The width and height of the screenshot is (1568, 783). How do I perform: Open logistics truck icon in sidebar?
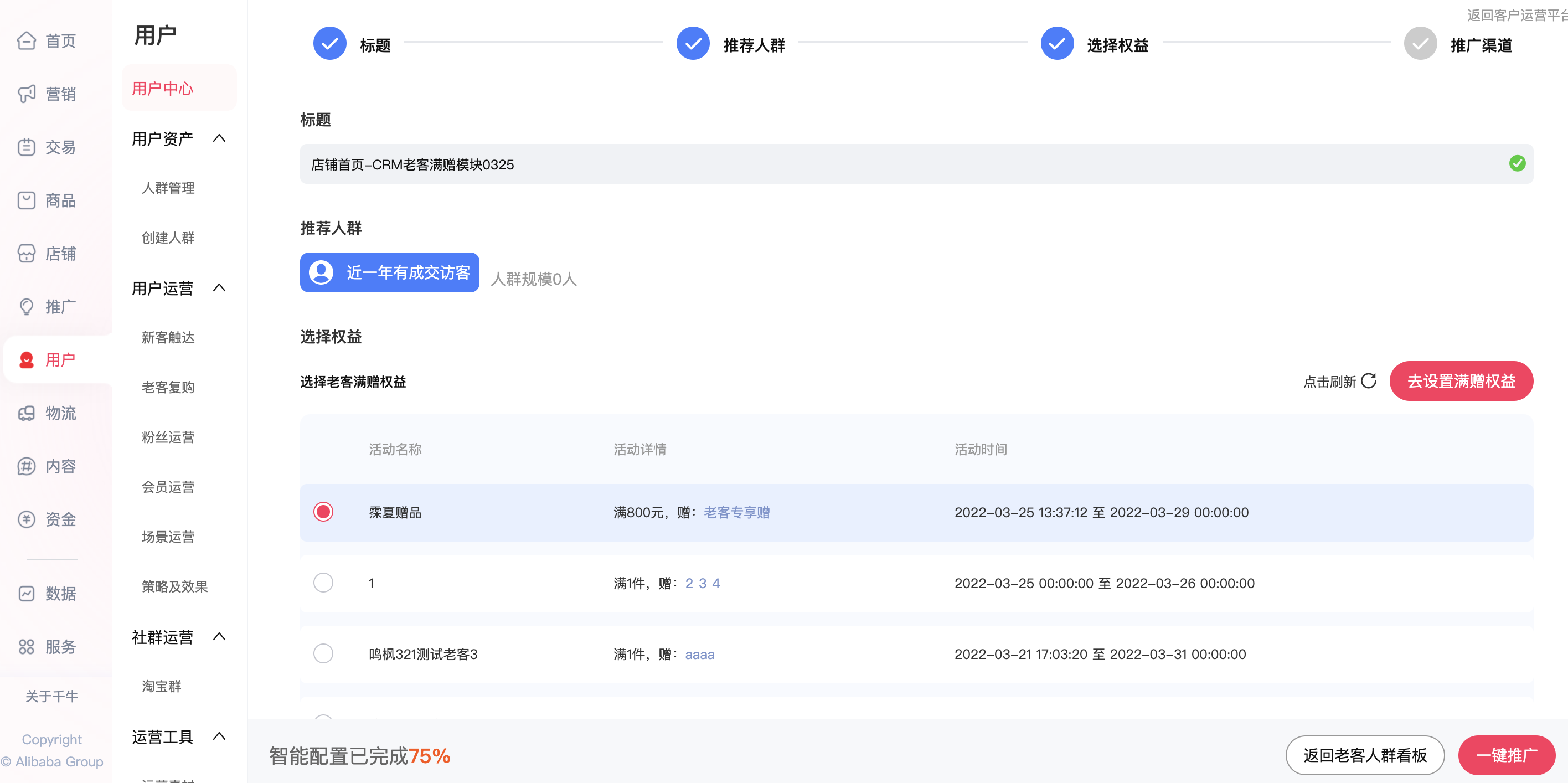tap(26, 414)
